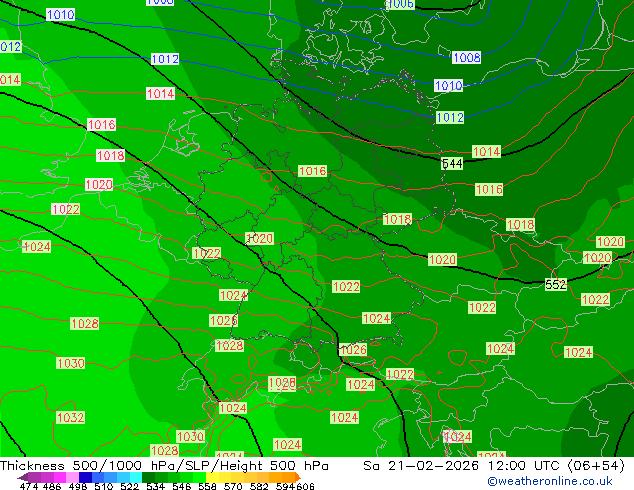
Task: Pick the bright magenta legend swatch
Action: click(59, 477)
